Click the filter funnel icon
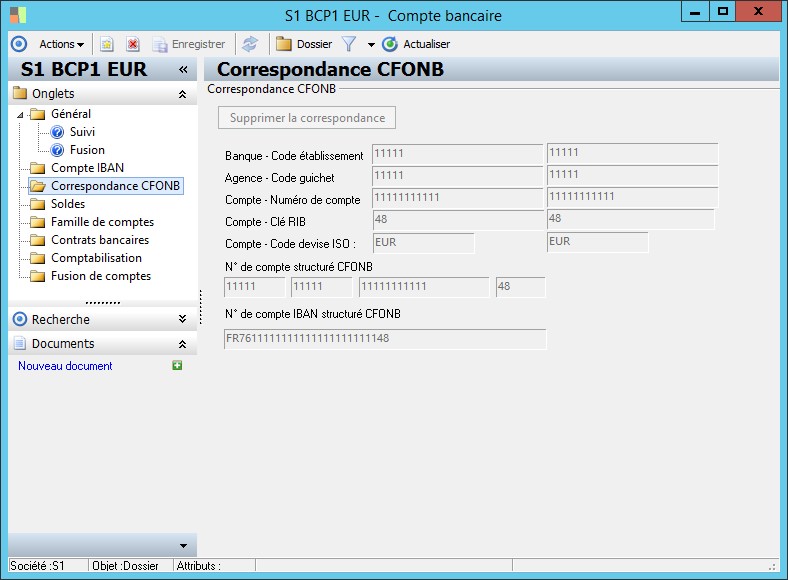This screenshot has height=580, width=788. tap(349, 44)
